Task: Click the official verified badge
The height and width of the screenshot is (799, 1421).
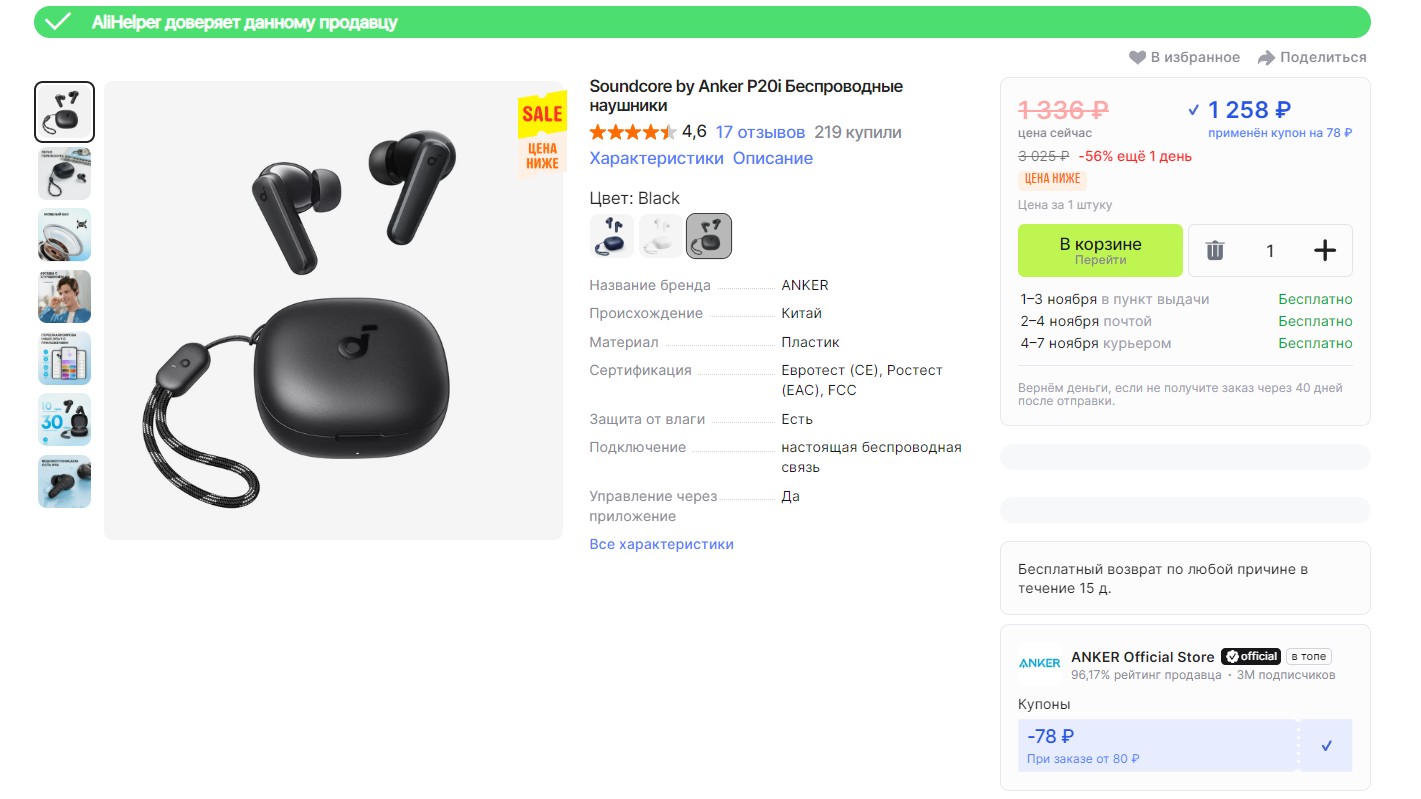Action: click(x=1251, y=657)
